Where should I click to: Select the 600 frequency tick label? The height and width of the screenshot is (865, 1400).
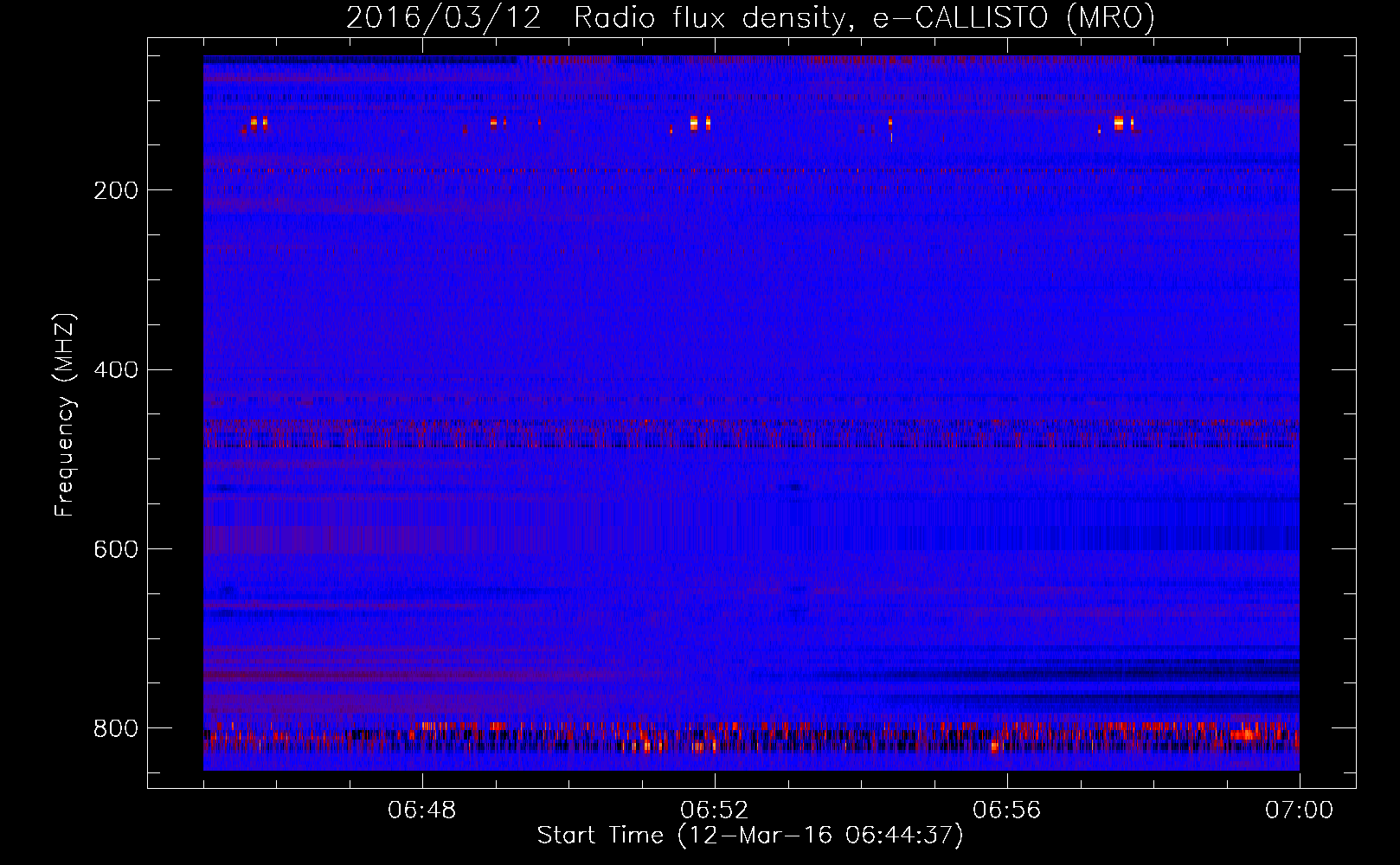pos(116,550)
